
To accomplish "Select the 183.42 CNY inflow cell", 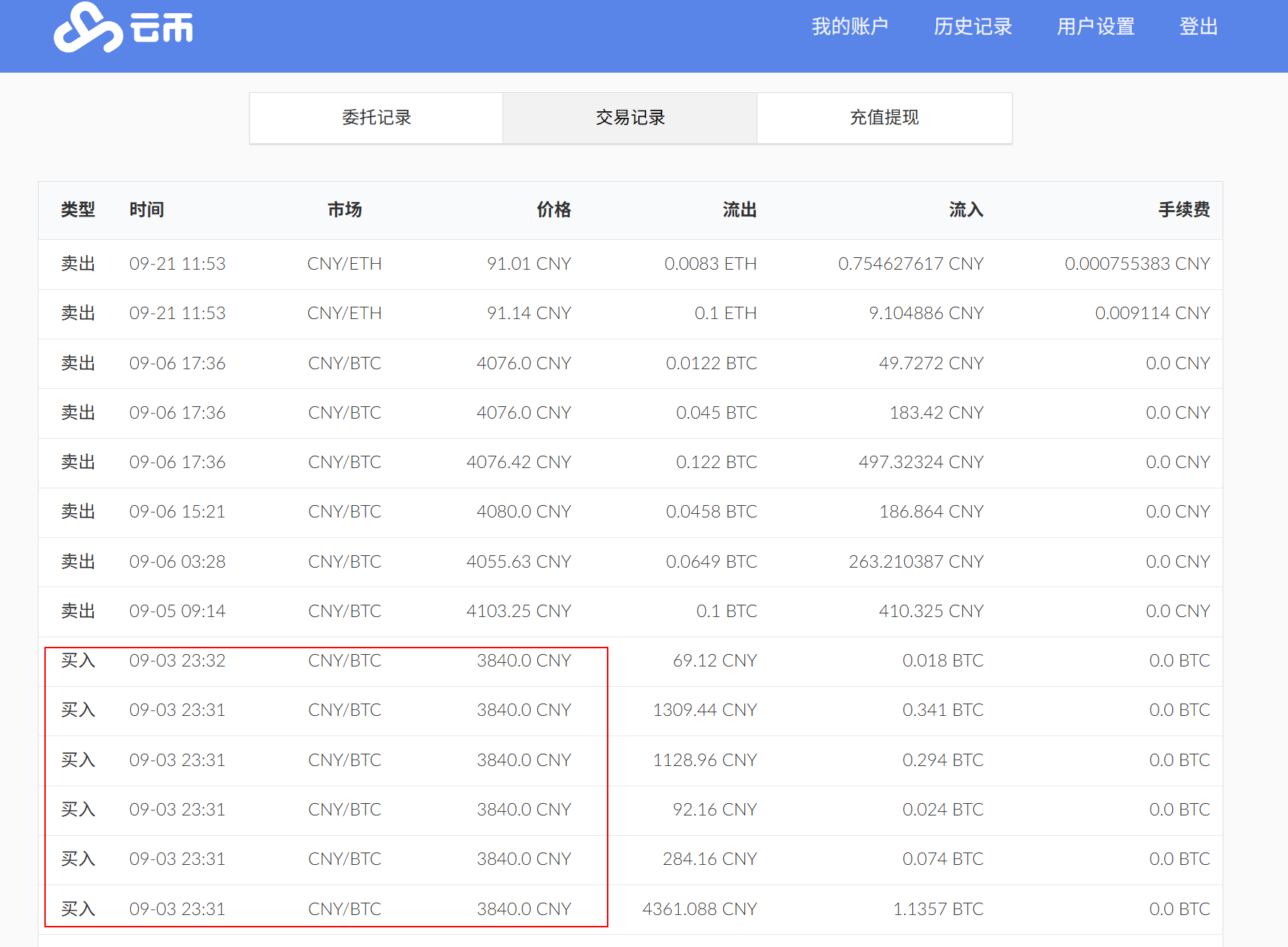I will point(937,413).
